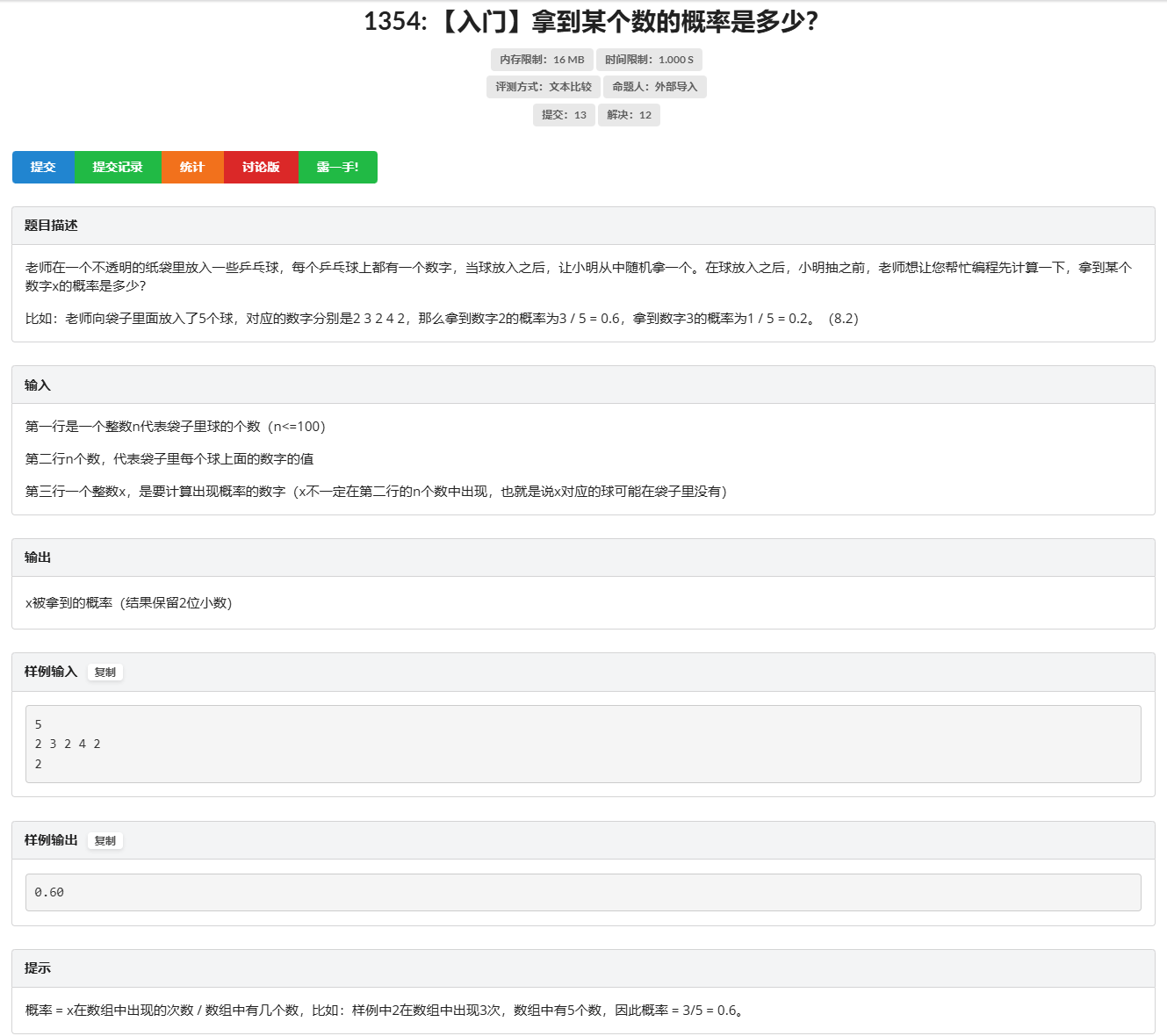Screen dimensions: 1167x1036
Task: Open the 讨论版 discussion board
Action: [x=261, y=167]
